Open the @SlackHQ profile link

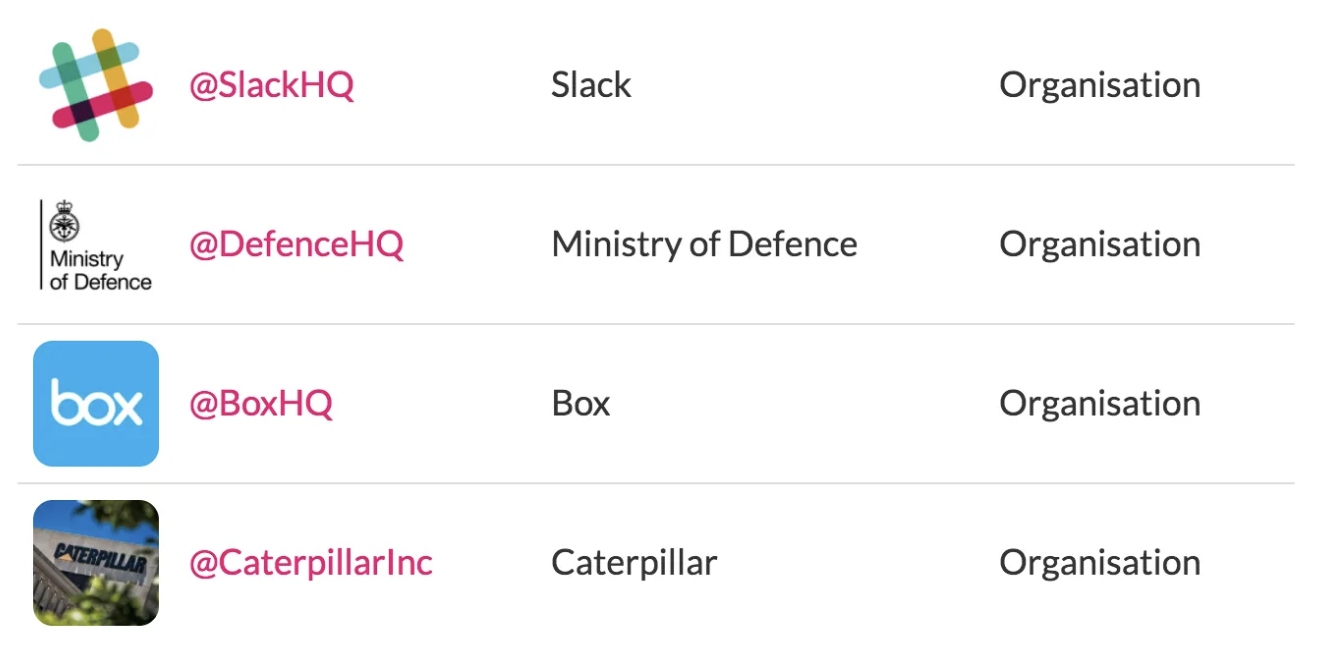coord(272,85)
